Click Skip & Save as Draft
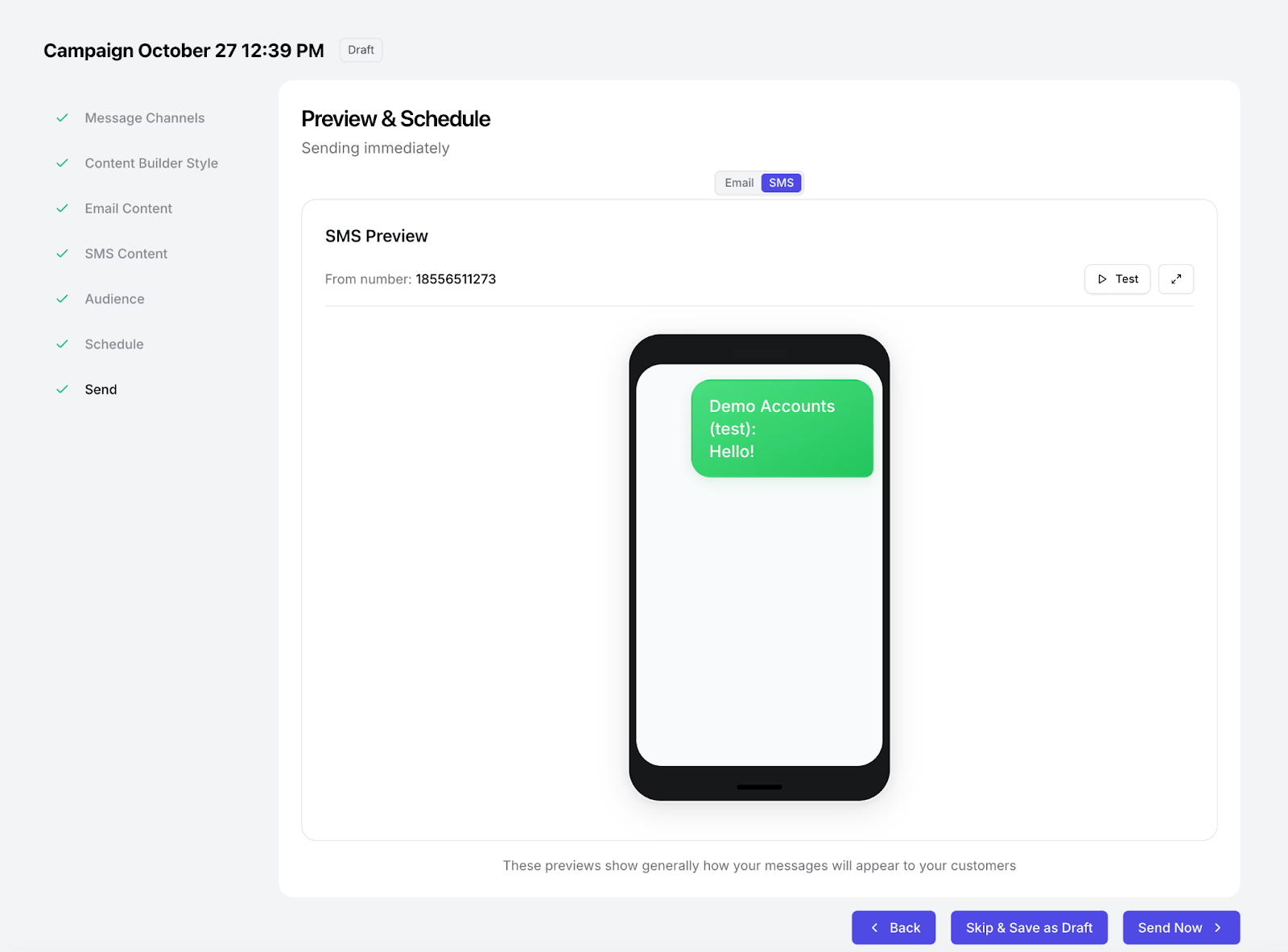Image resolution: width=1288 pixels, height=952 pixels. [1029, 927]
